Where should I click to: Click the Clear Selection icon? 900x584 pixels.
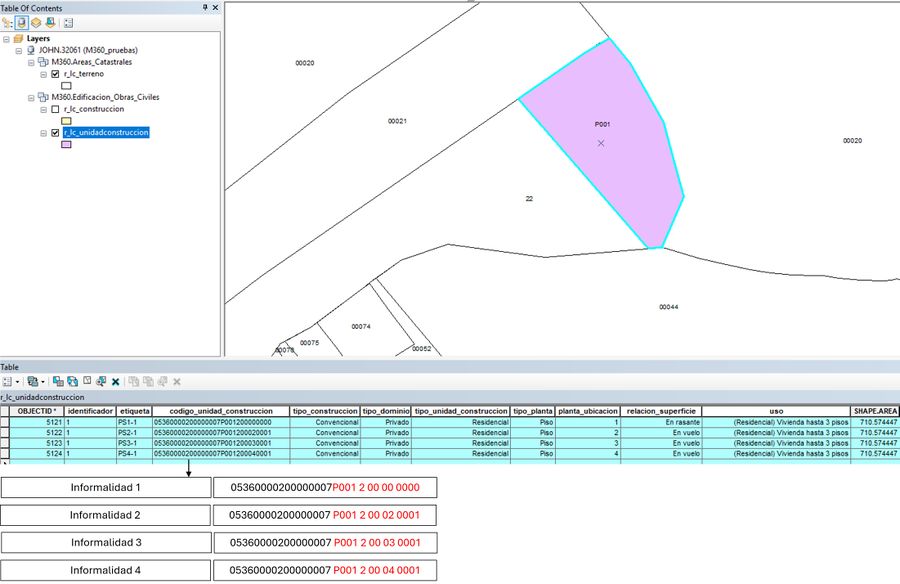point(87,381)
